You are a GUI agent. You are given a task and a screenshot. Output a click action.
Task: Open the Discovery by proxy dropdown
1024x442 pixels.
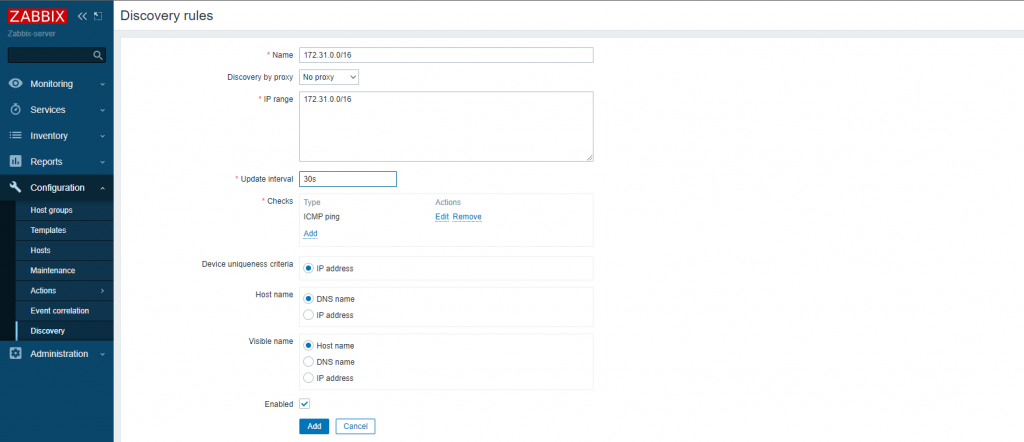pos(329,77)
